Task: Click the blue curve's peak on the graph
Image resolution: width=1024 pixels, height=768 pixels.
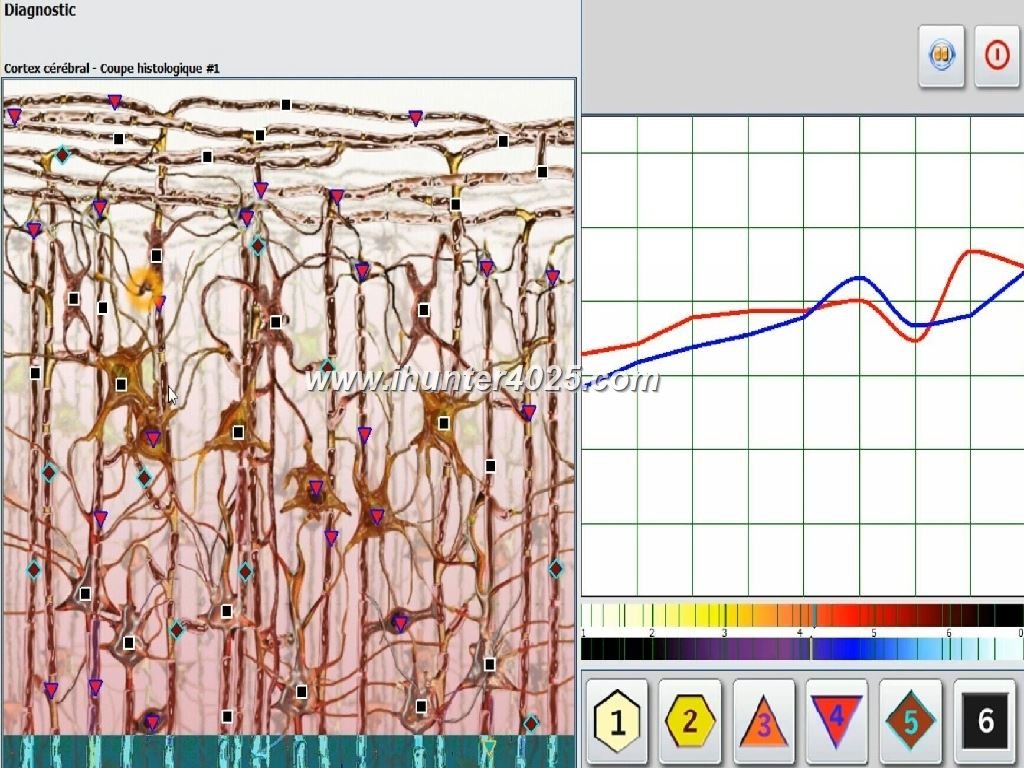Action: pyautogui.click(x=860, y=277)
